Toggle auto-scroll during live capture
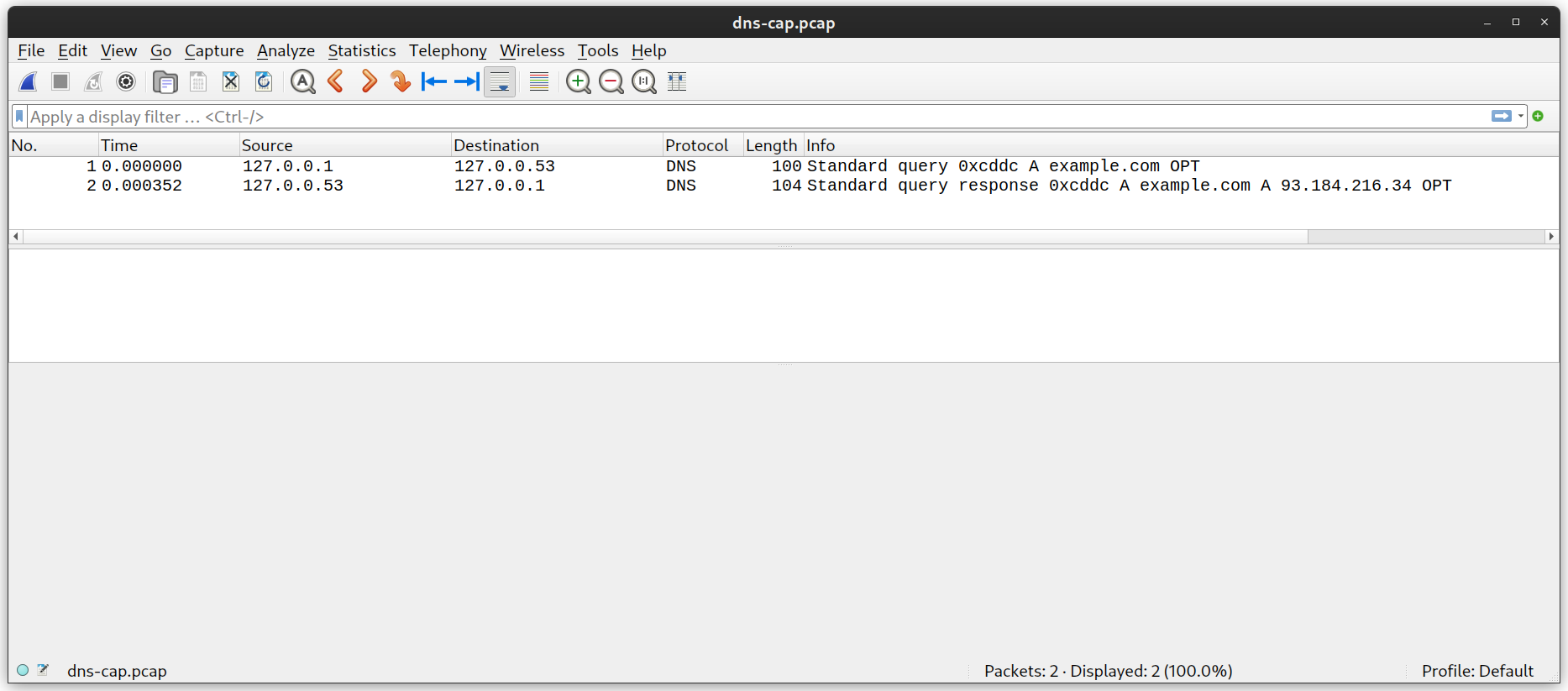 (x=500, y=81)
